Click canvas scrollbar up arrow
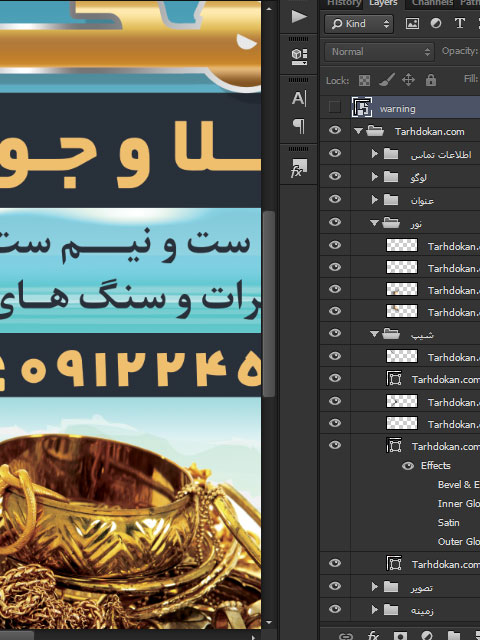Viewport: 480px width, 640px height. point(269,8)
